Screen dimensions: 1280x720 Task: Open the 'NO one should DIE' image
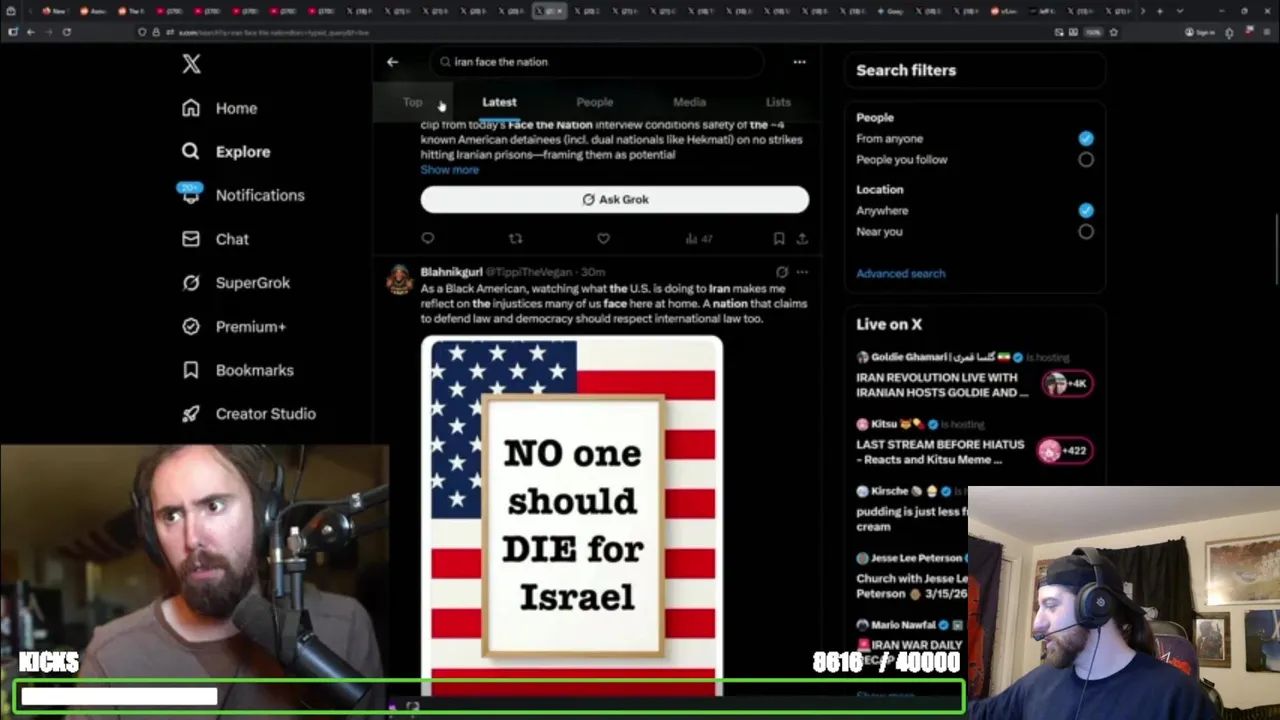pos(572,516)
